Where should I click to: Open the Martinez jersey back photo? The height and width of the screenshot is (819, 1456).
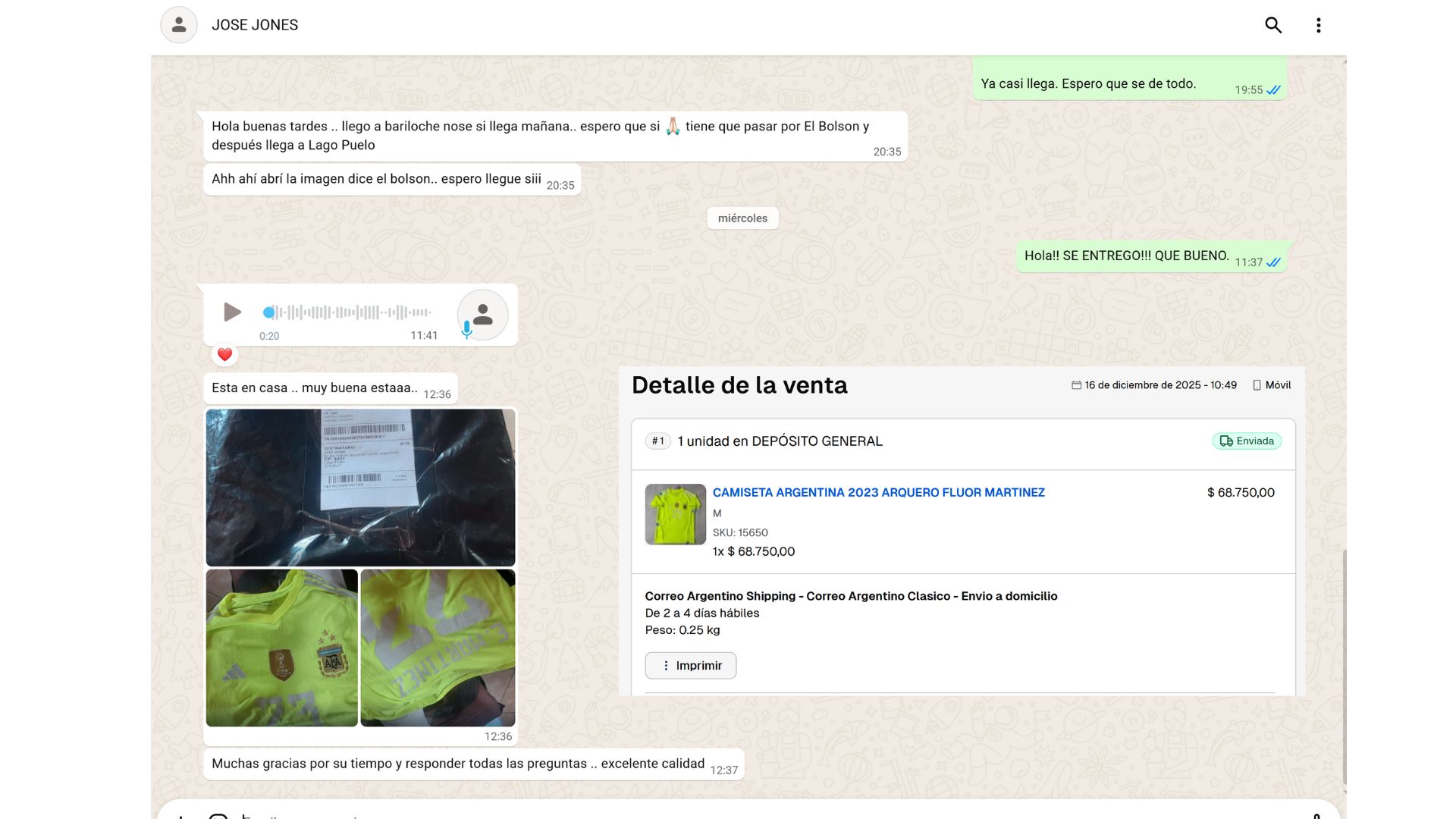tap(438, 648)
